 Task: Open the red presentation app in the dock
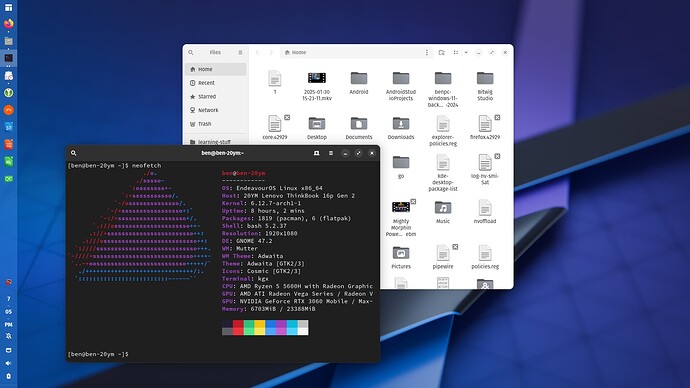tap(8, 144)
